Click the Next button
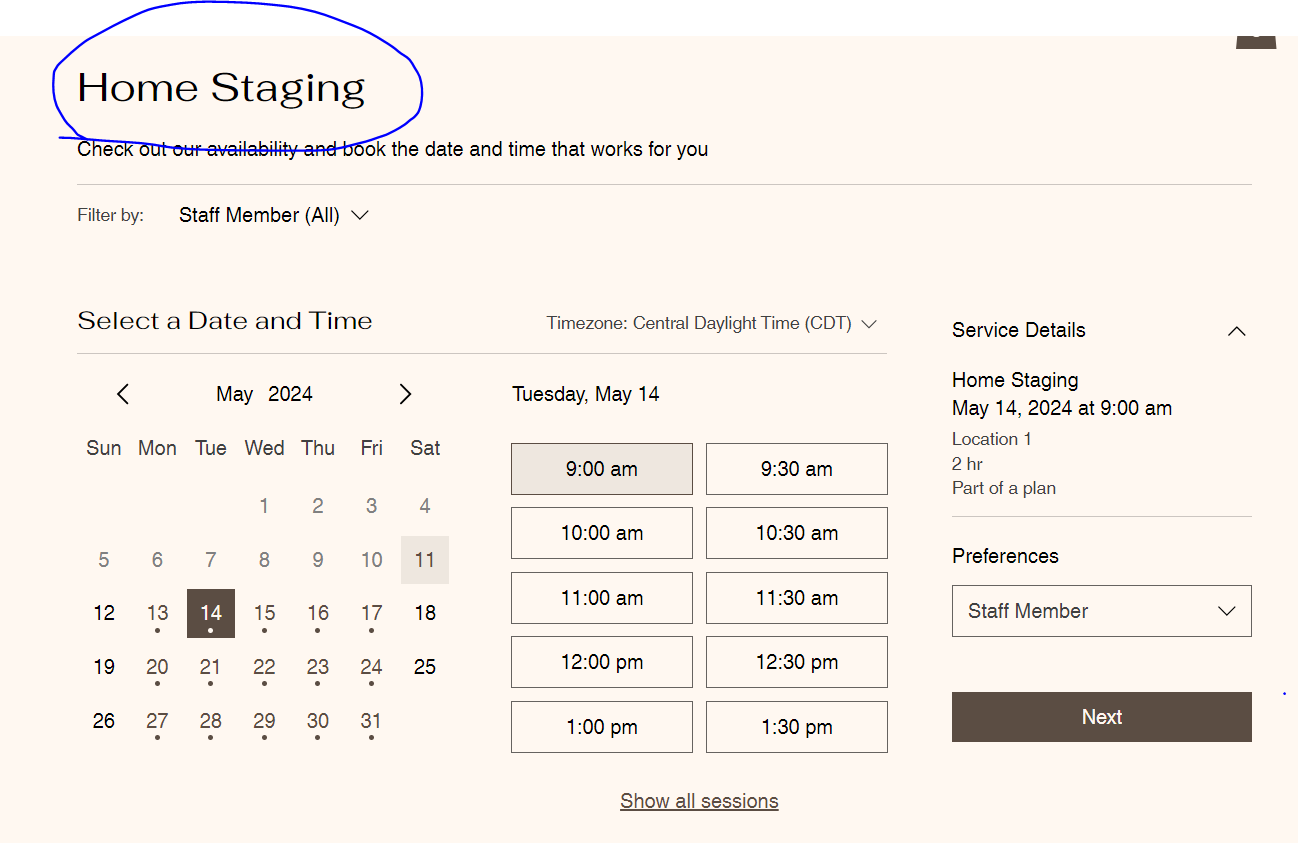Image resolution: width=1298 pixels, height=843 pixels. tap(1101, 717)
